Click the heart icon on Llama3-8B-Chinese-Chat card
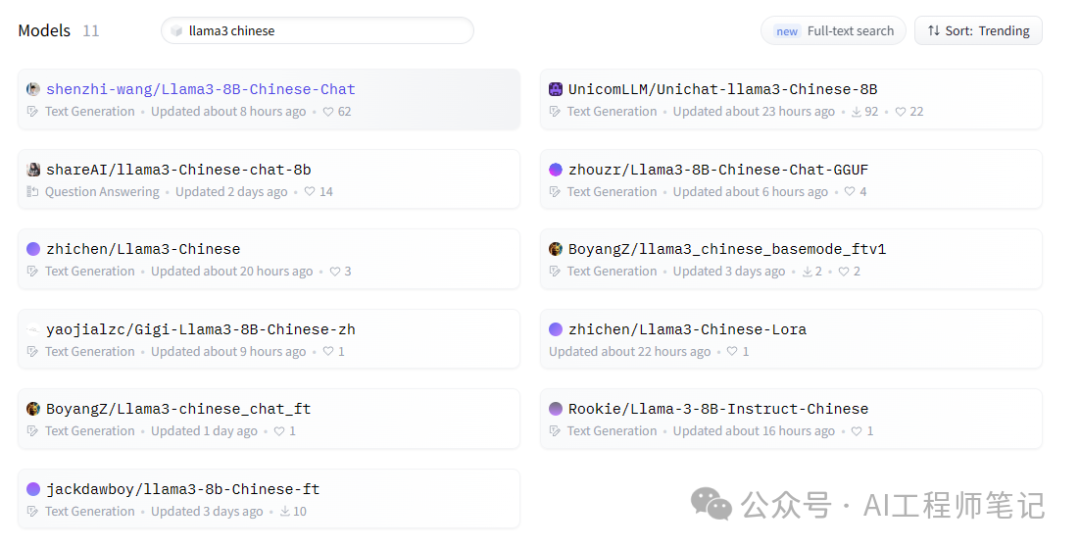Image resolution: width=1080 pixels, height=548 pixels. (x=328, y=112)
